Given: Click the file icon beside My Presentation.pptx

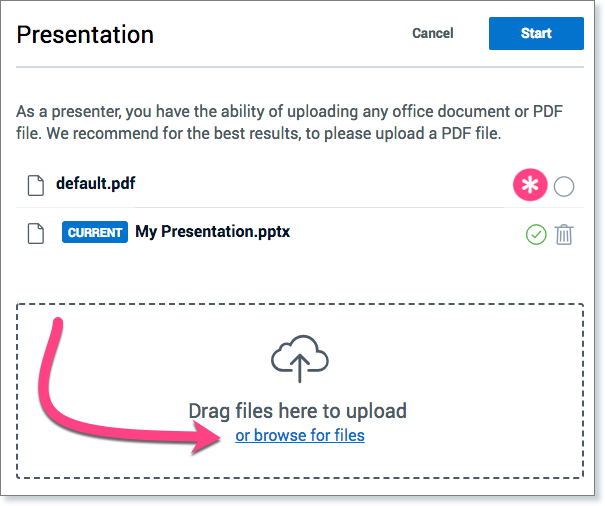Looking at the screenshot, I should click(36, 233).
